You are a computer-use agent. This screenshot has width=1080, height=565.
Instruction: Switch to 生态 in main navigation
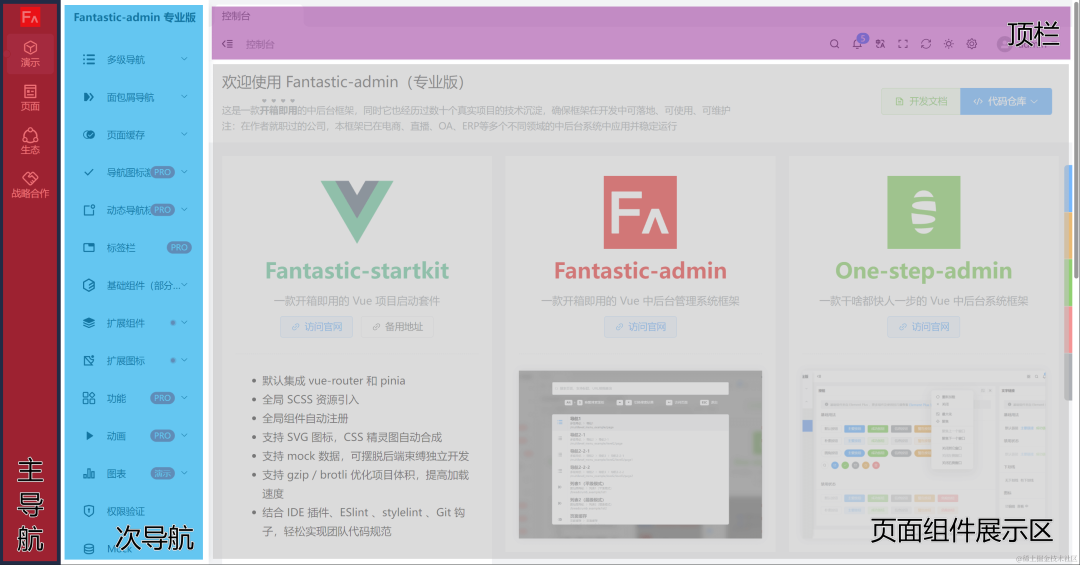(x=30, y=141)
